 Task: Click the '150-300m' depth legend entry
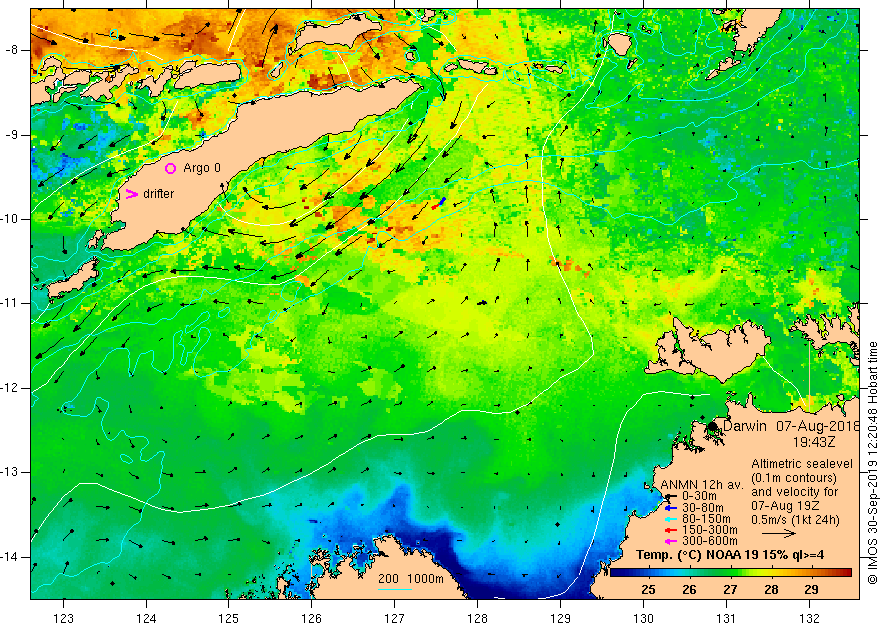(x=709, y=530)
